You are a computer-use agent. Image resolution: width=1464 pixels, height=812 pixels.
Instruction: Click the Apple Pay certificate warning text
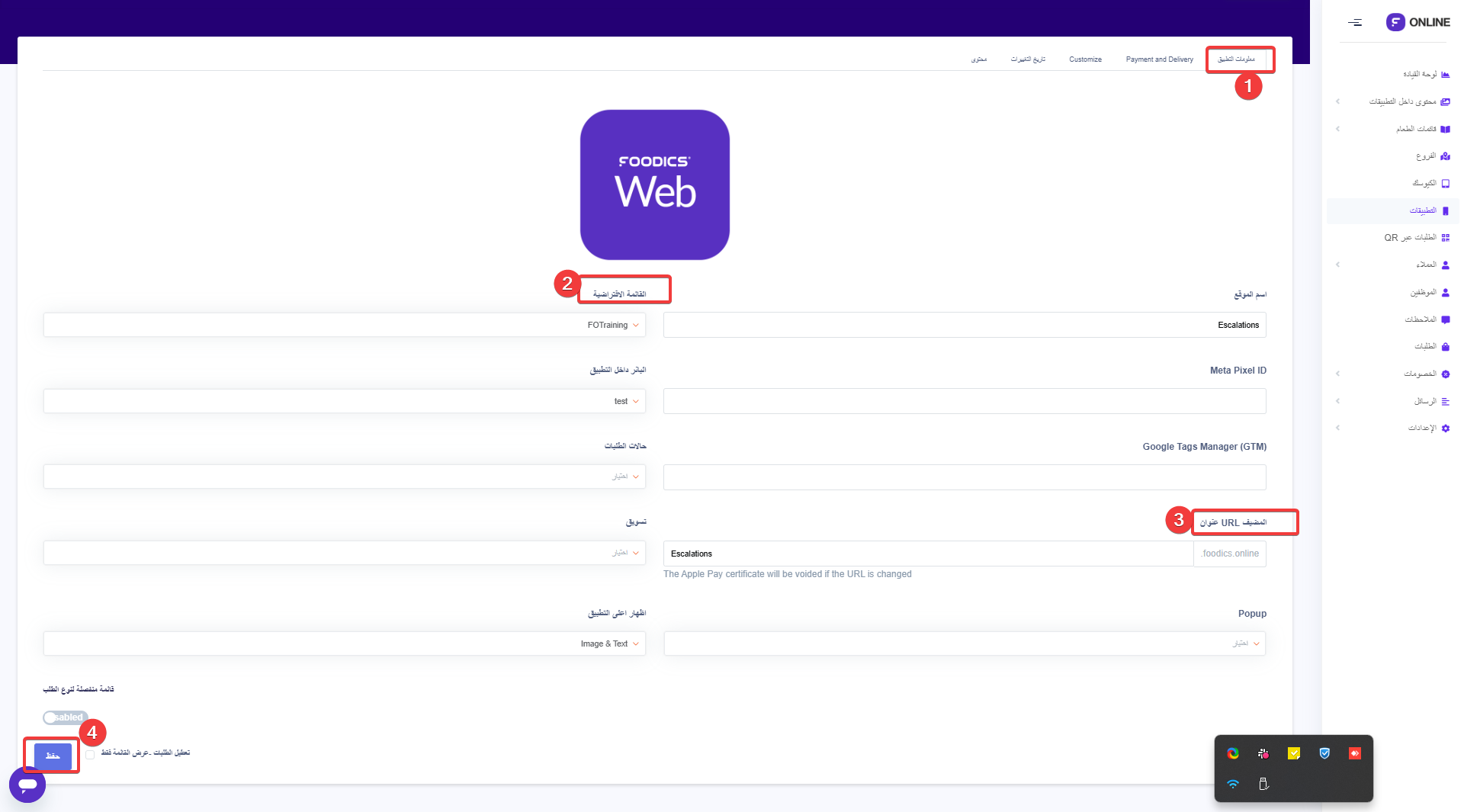[x=788, y=574]
